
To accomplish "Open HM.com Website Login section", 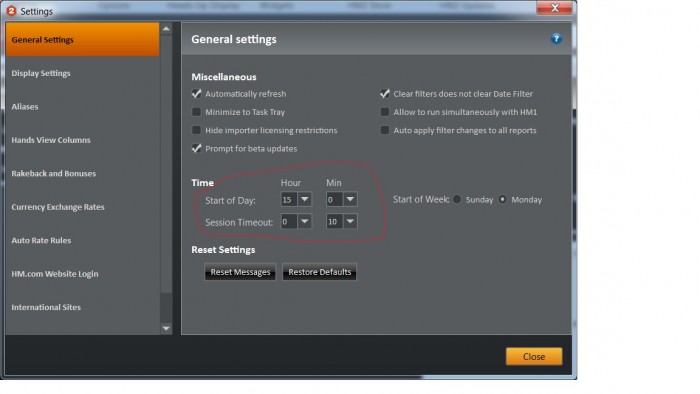I will [x=83, y=274].
